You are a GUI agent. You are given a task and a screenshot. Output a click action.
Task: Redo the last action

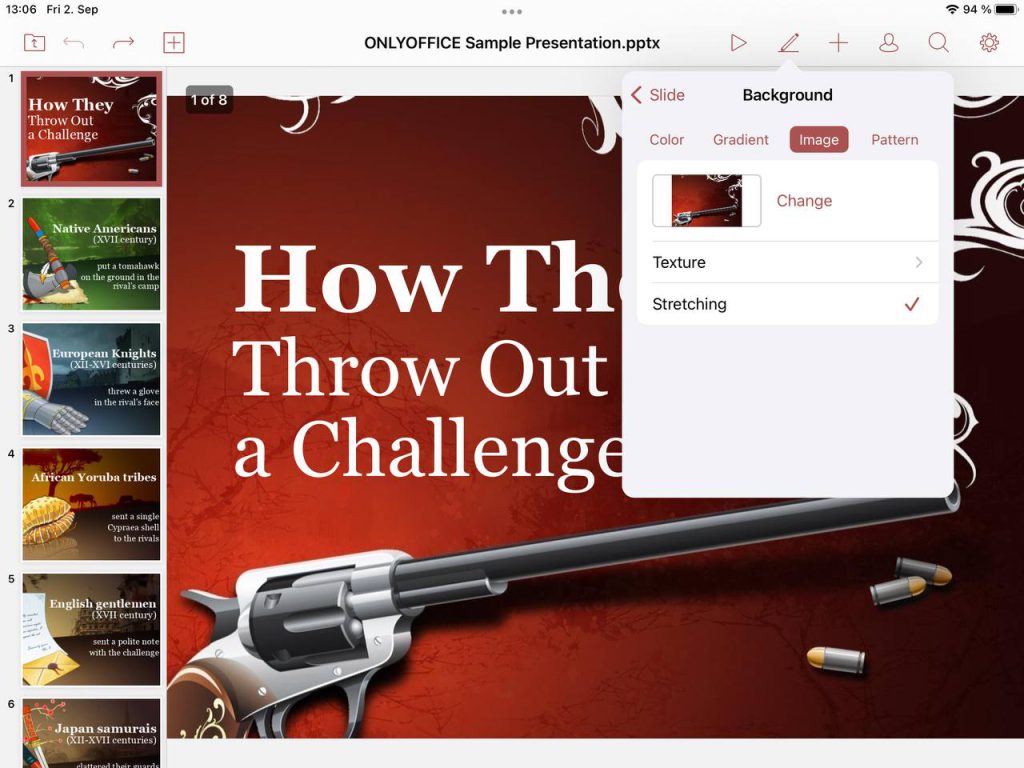point(123,43)
